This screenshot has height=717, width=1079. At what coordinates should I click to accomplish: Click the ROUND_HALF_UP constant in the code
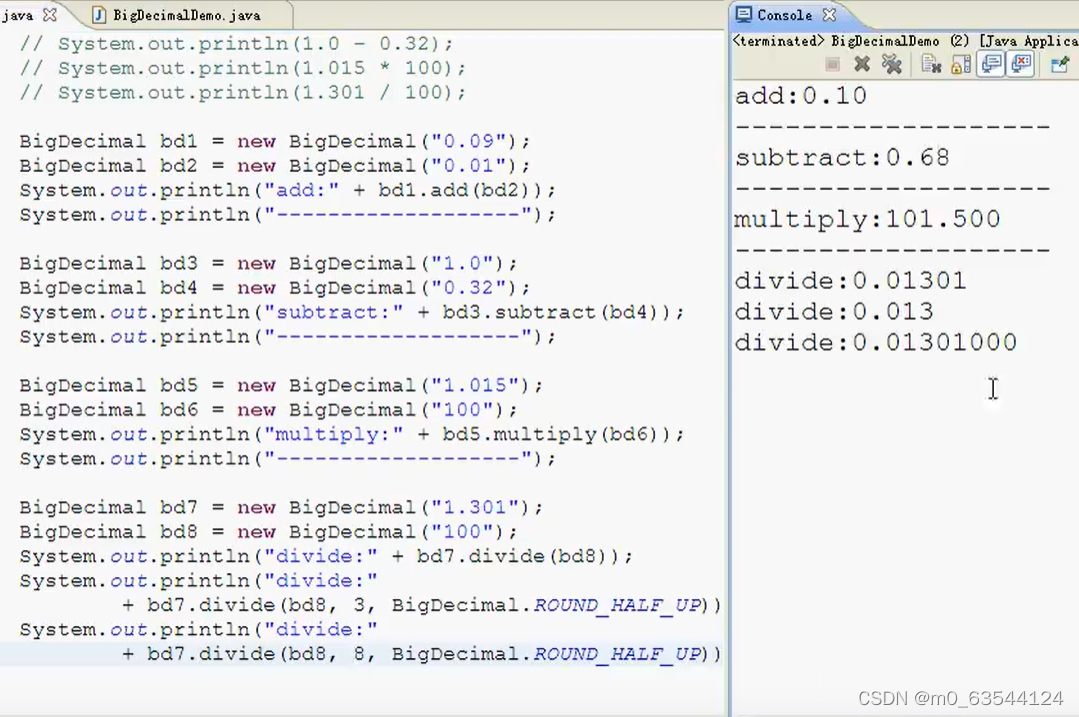pos(617,605)
